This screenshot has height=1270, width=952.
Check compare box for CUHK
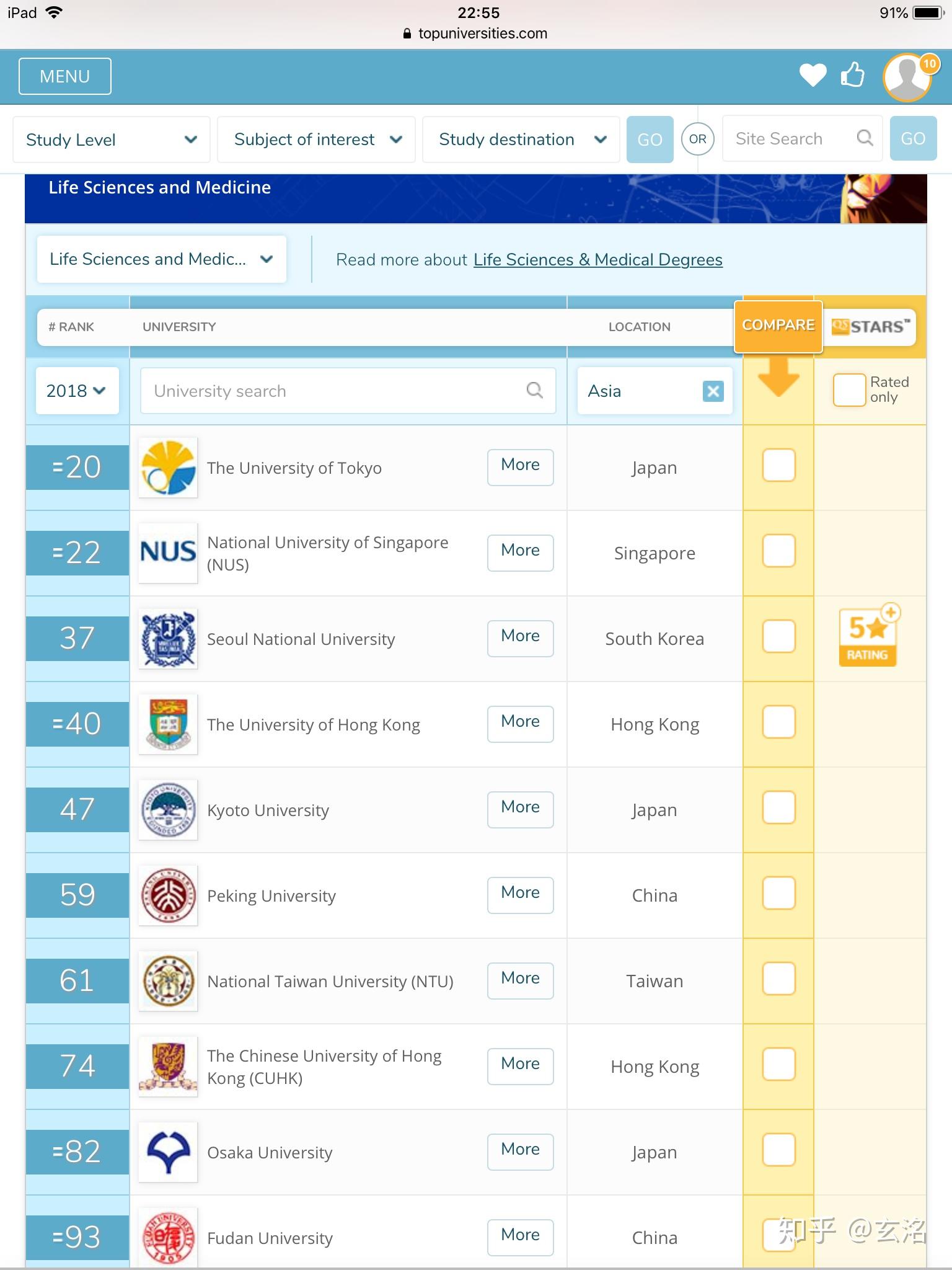pyautogui.click(x=778, y=1064)
